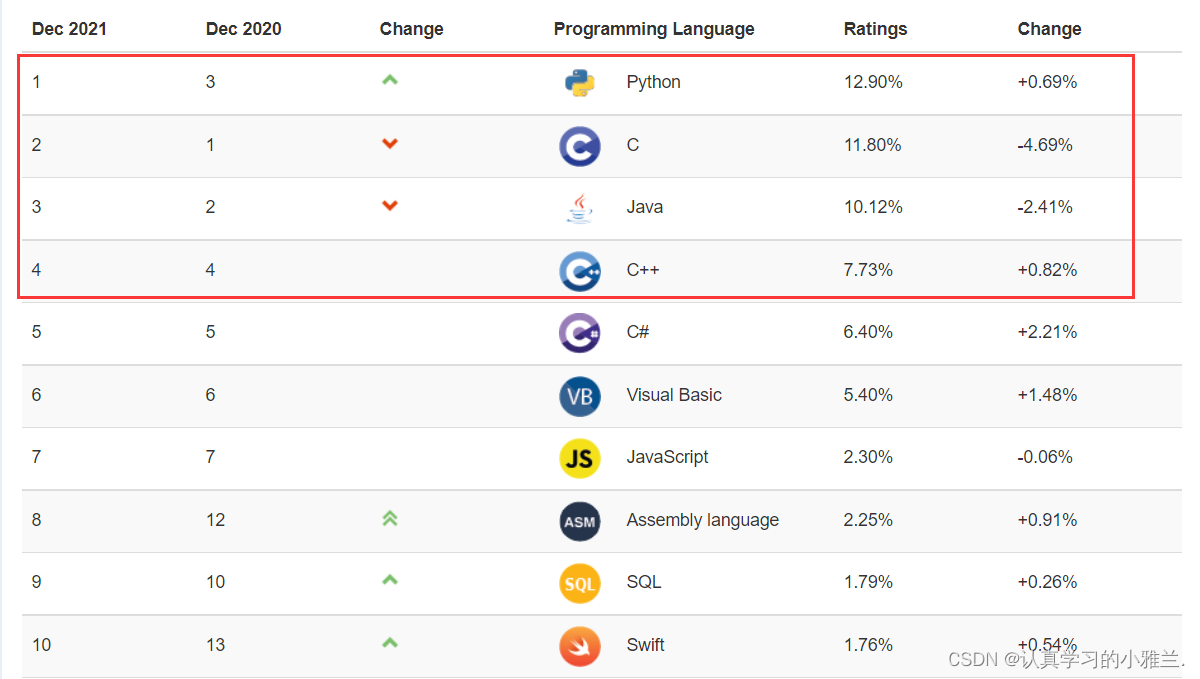Click the Visual Basic VB icon
This screenshot has width=1200, height=679.
pos(580,395)
